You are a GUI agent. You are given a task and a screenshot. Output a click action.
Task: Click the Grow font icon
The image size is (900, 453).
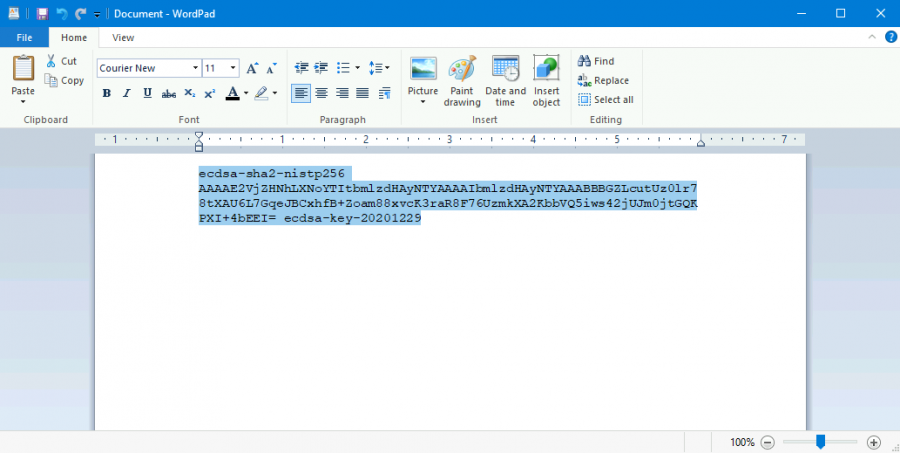click(x=252, y=68)
